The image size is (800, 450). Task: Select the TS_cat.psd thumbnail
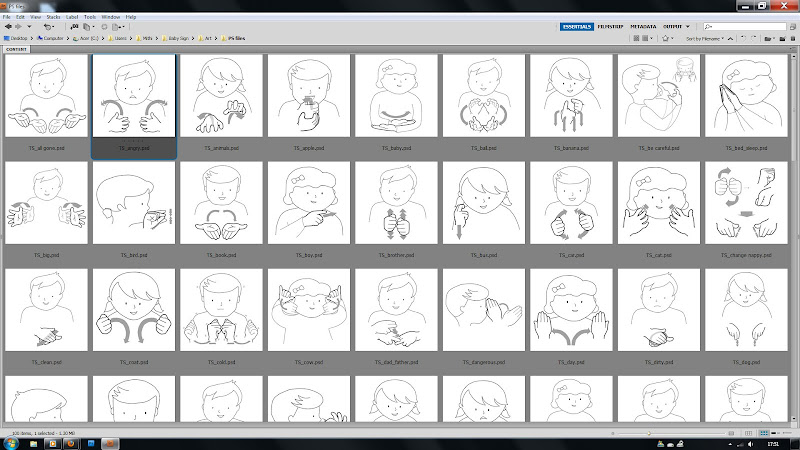pyautogui.click(x=659, y=203)
